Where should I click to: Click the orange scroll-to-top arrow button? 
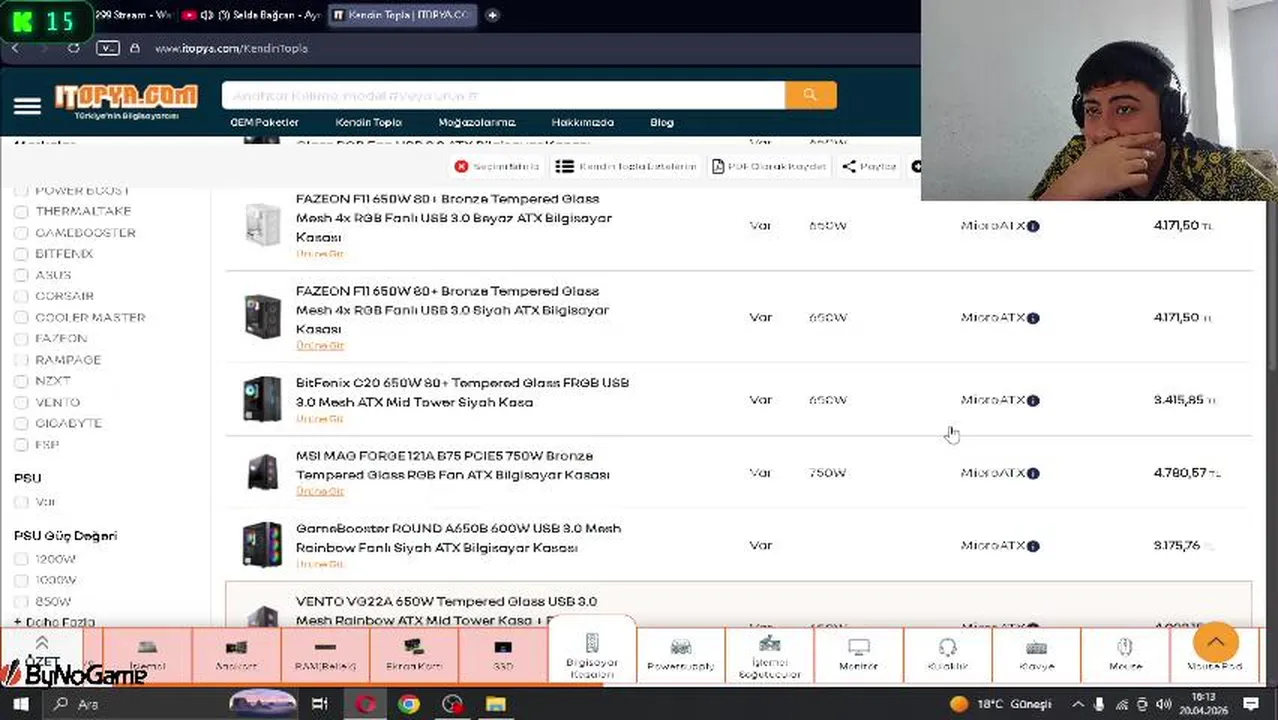[1216, 642]
